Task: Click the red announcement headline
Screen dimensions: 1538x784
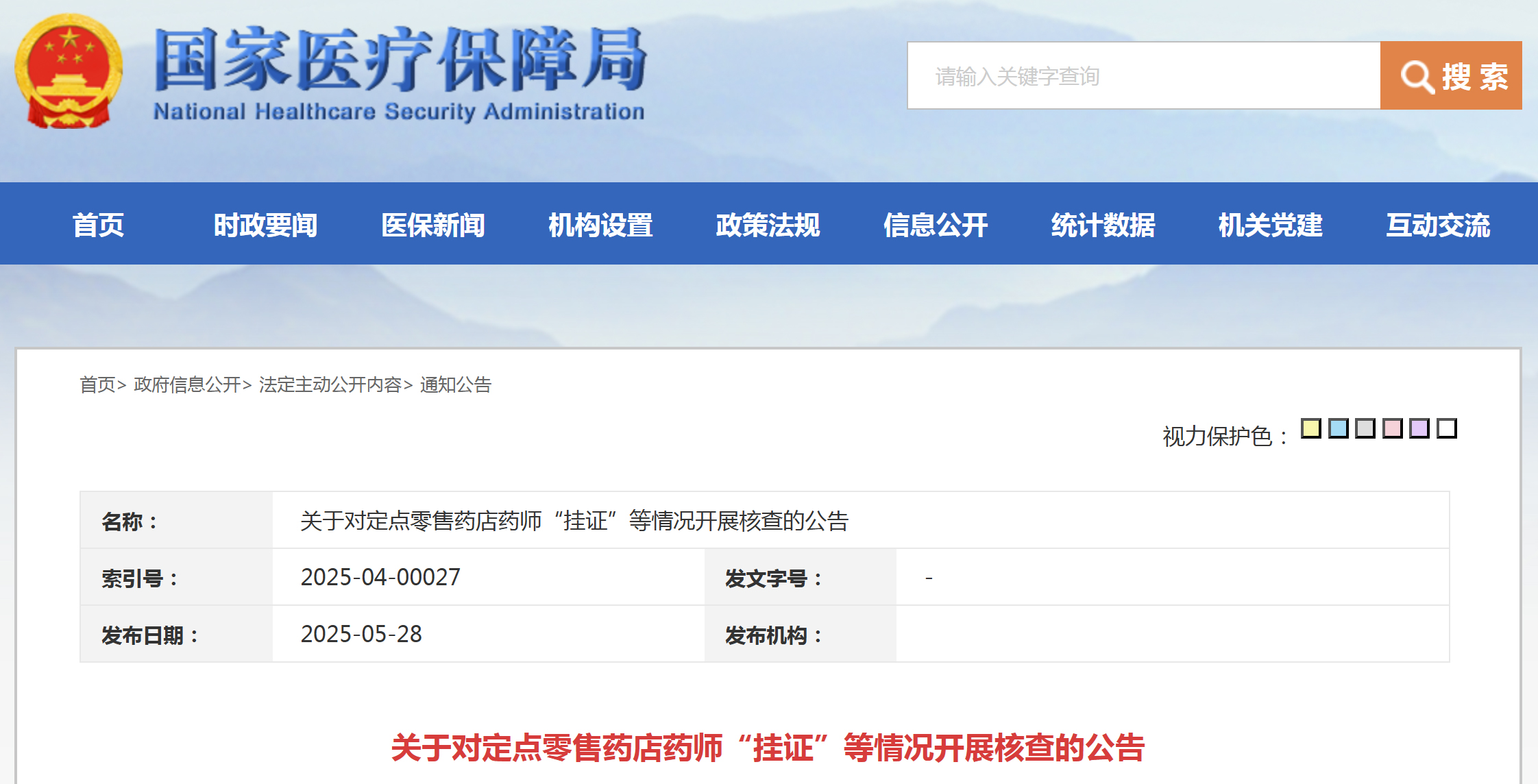Action: pyautogui.click(x=768, y=748)
